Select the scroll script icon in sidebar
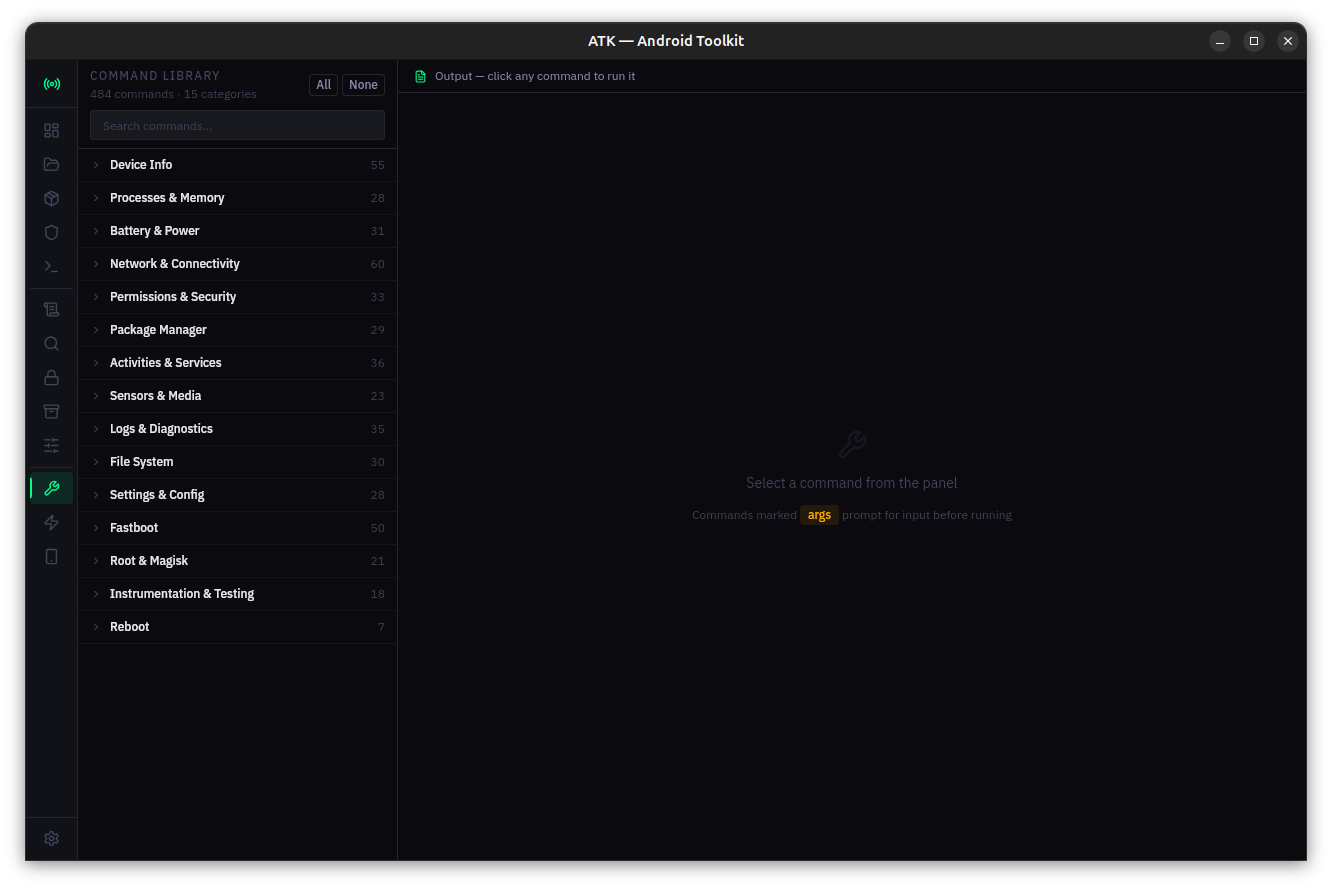Screen dimensions: 1332x889 click(52, 310)
